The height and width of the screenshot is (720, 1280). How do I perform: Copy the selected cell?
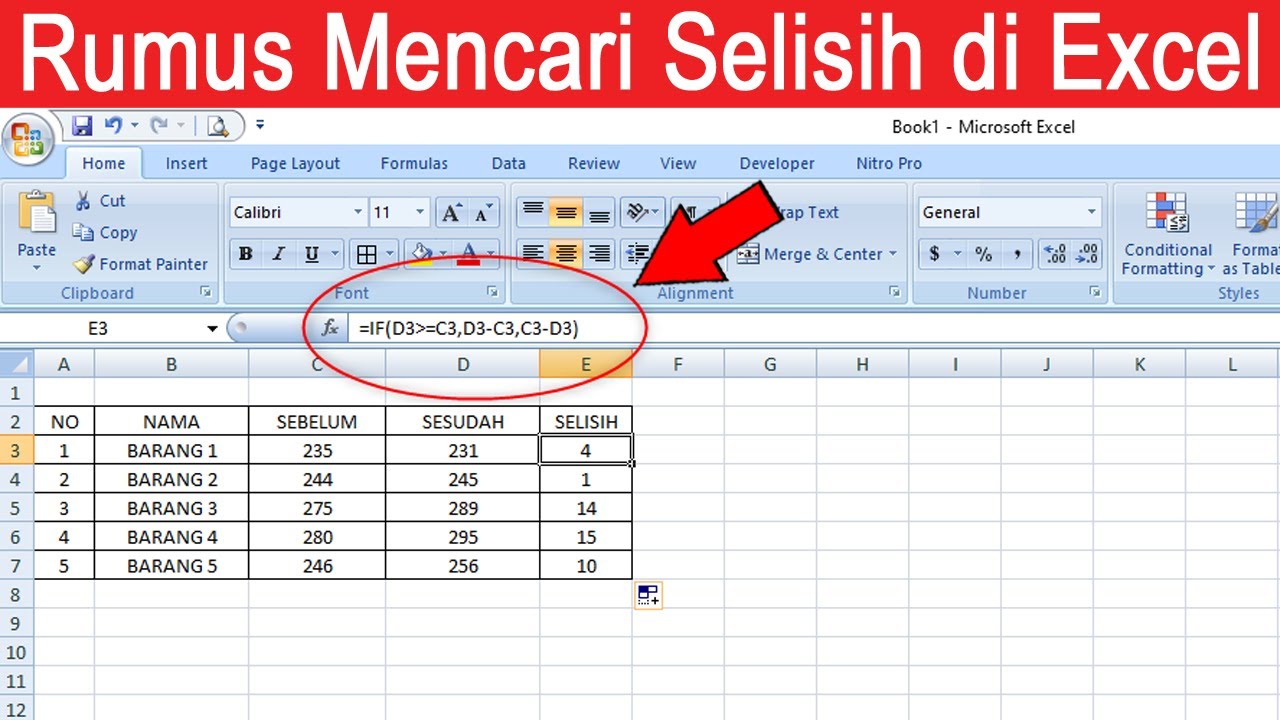[x=104, y=232]
